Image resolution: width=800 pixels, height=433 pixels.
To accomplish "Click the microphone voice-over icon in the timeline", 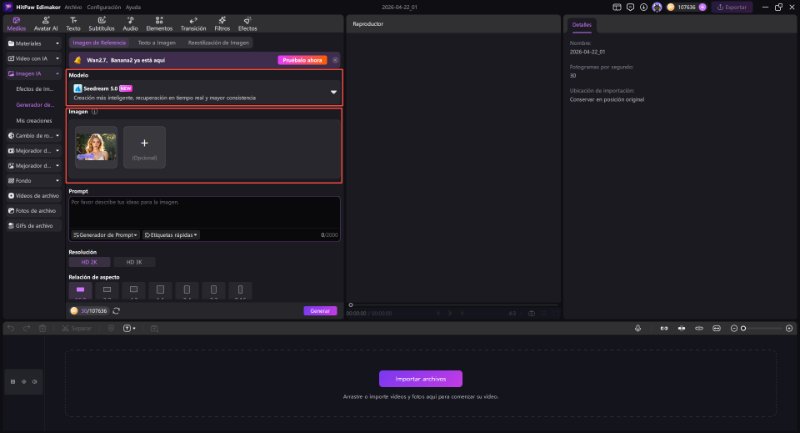I will (x=638, y=328).
